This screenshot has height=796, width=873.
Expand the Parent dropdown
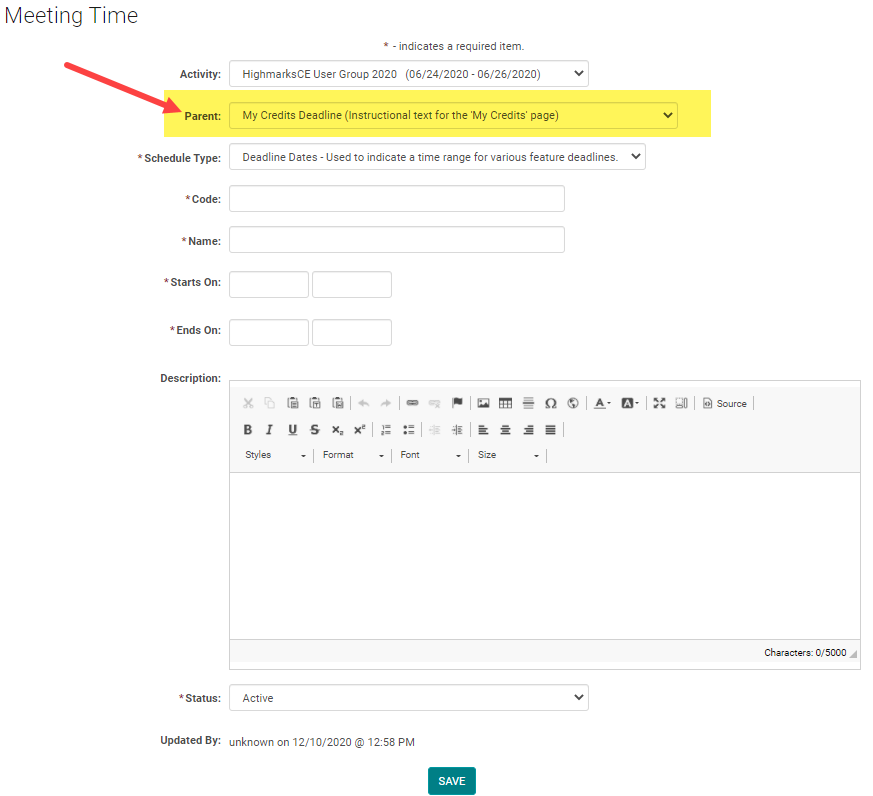point(453,115)
